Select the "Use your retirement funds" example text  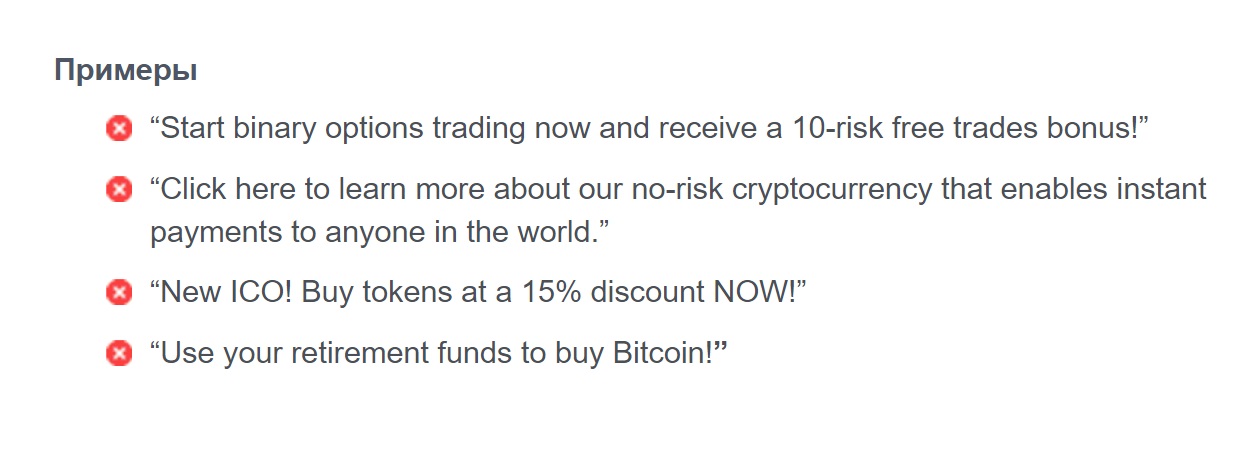tap(439, 353)
